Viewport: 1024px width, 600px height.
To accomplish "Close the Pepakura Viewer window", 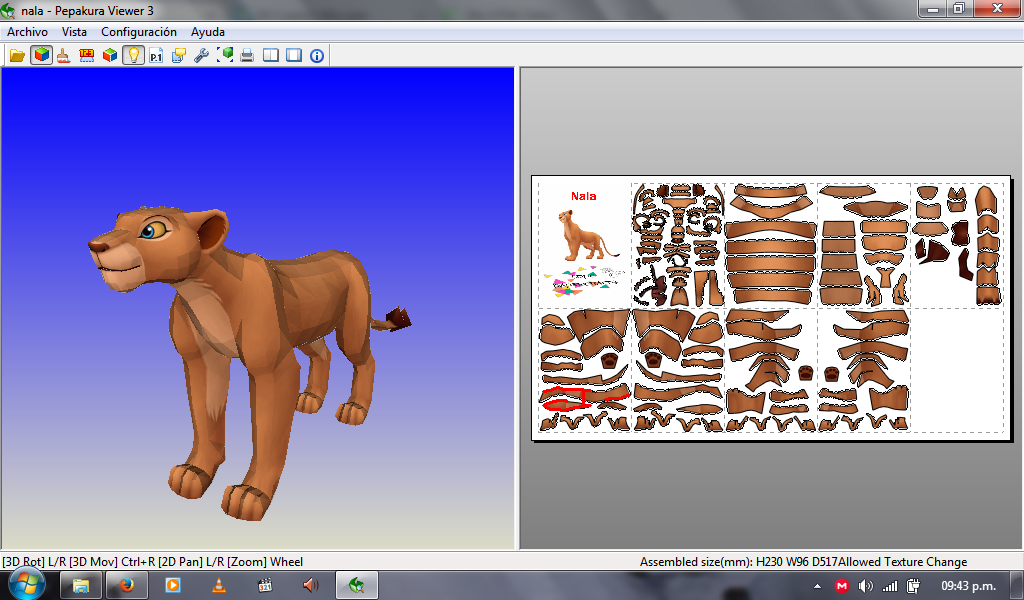I will 998,8.
